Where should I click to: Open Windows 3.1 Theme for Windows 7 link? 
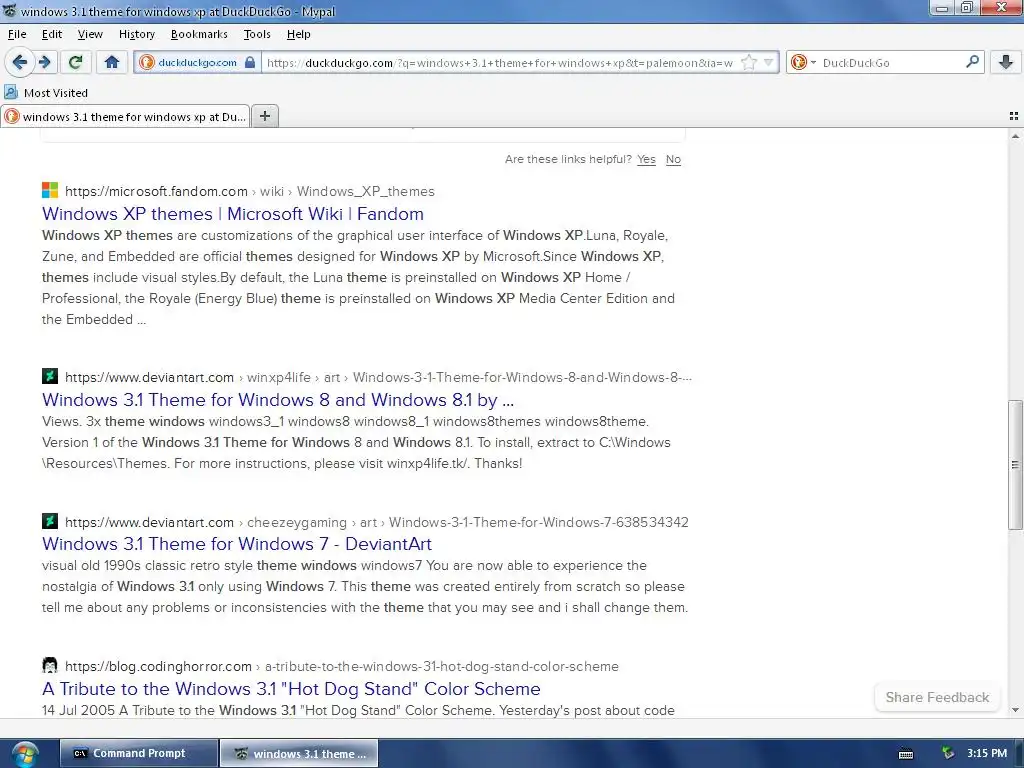click(x=236, y=543)
